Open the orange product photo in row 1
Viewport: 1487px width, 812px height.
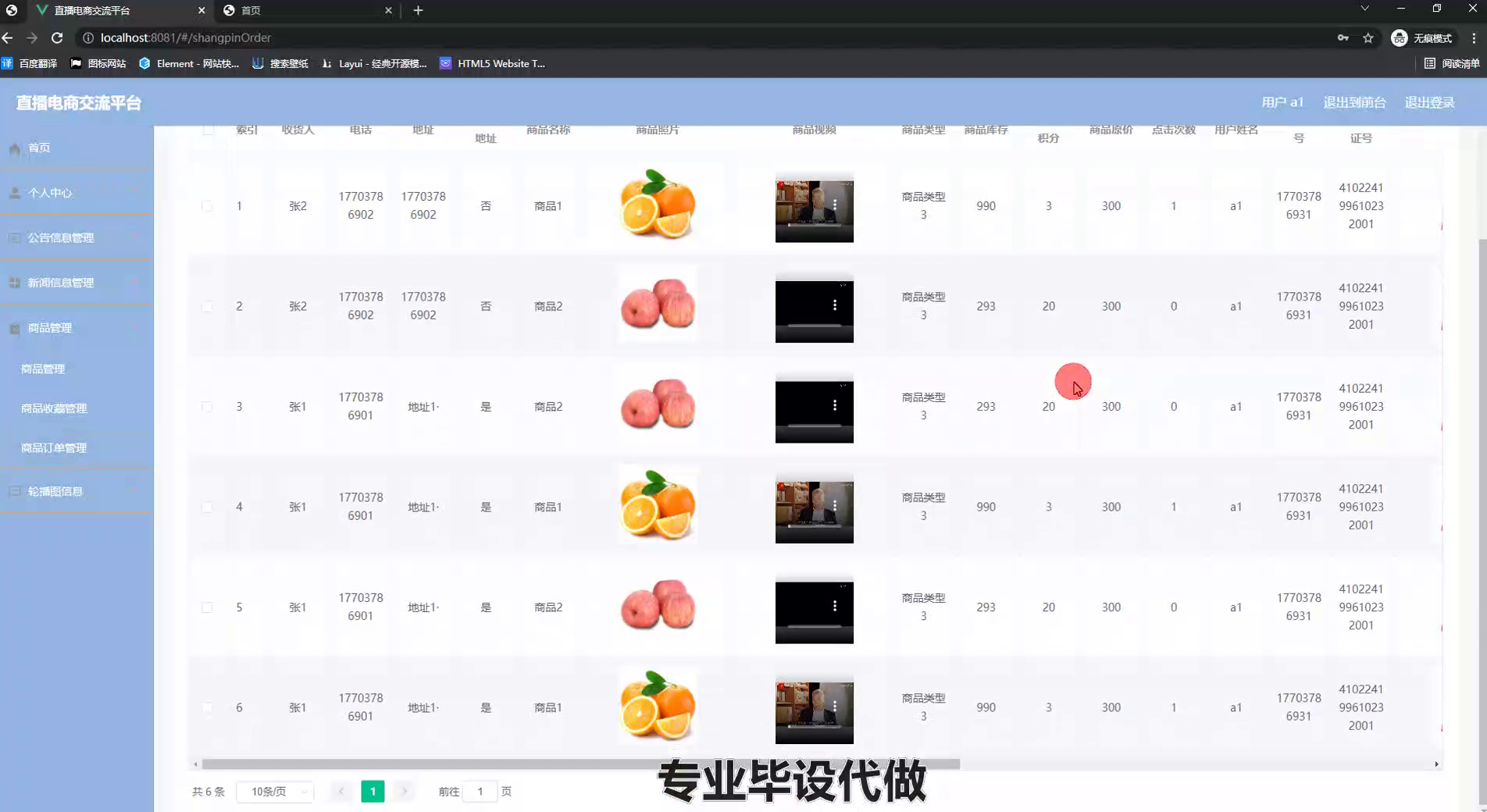658,205
